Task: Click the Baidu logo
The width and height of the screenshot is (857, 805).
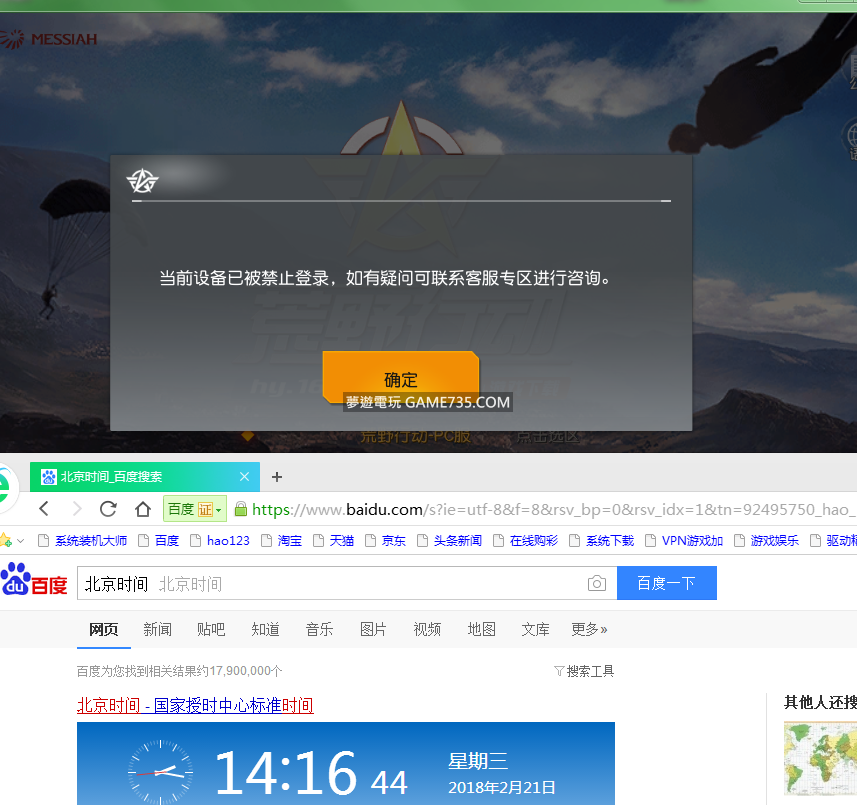Action: point(35,580)
